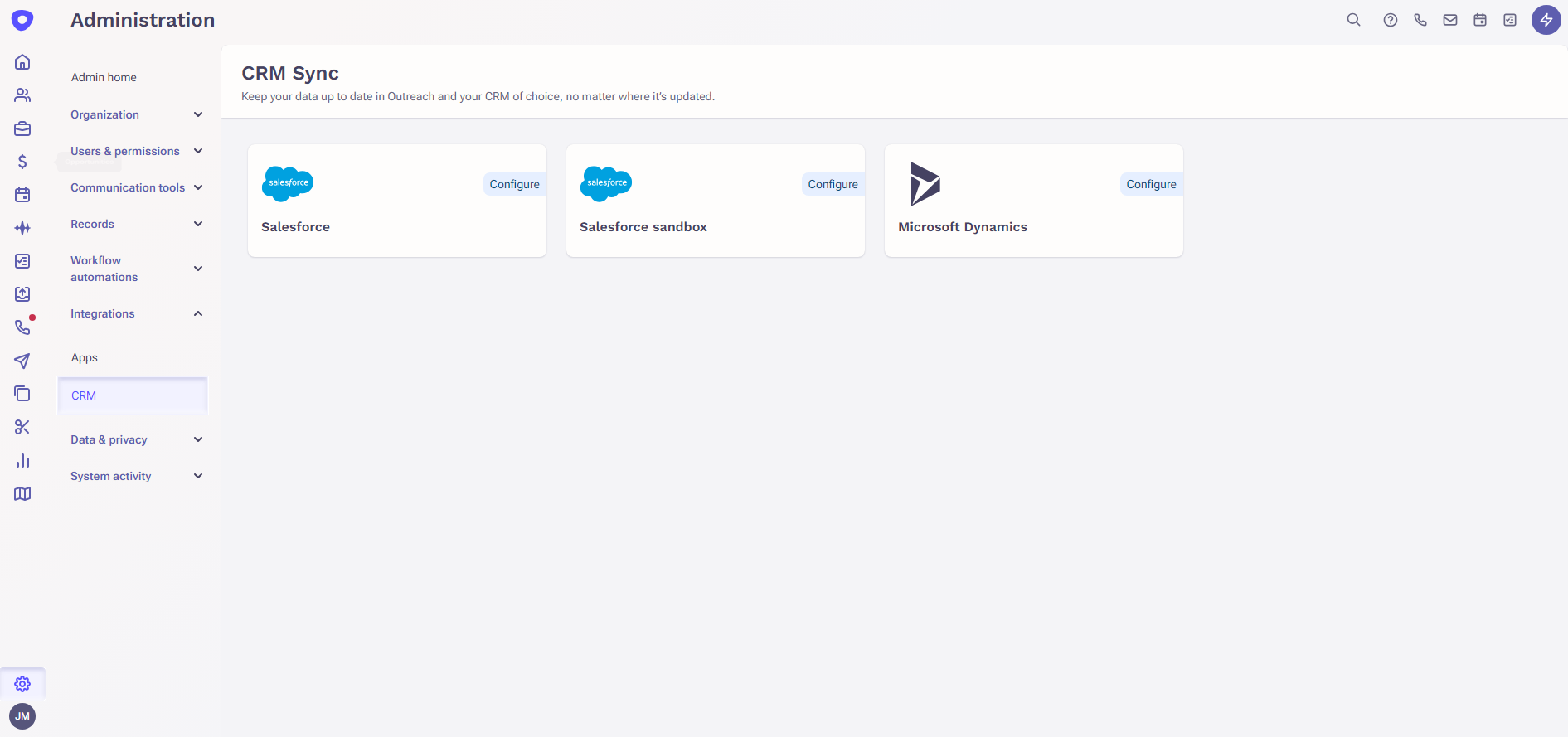Click the Outreach logo icon
Image resolution: width=1568 pixels, height=737 pixels.
pyautogui.click(x=22, y=20)
